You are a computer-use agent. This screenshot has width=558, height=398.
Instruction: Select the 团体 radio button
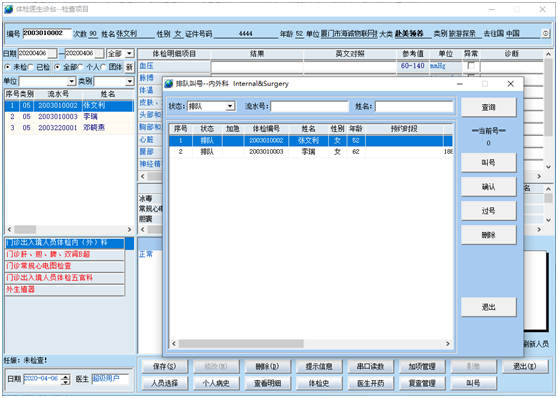[103, 67]
